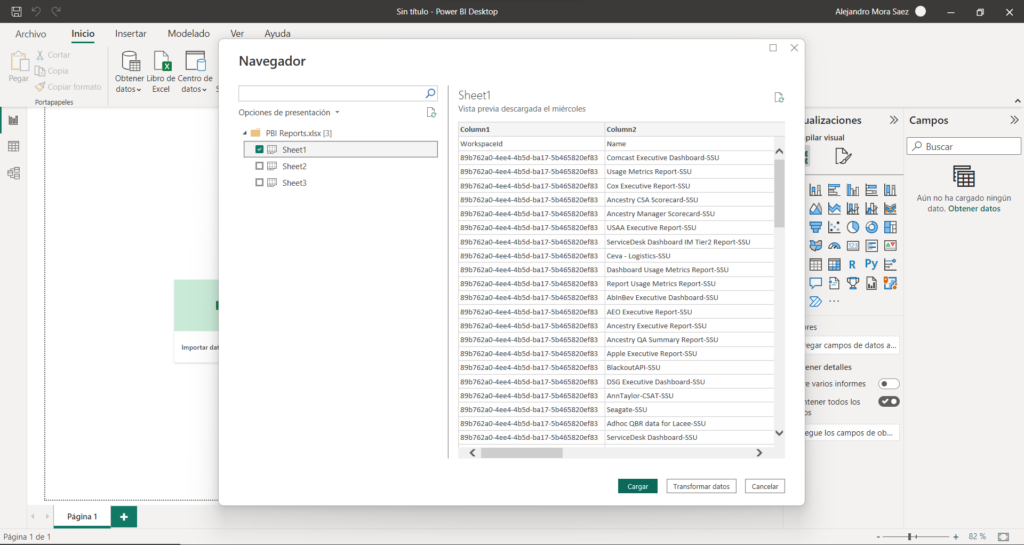This screenshot has height=545, width=1024.
Task: Open the Insertar ribbon tab
Action: [x=130, y=33]
